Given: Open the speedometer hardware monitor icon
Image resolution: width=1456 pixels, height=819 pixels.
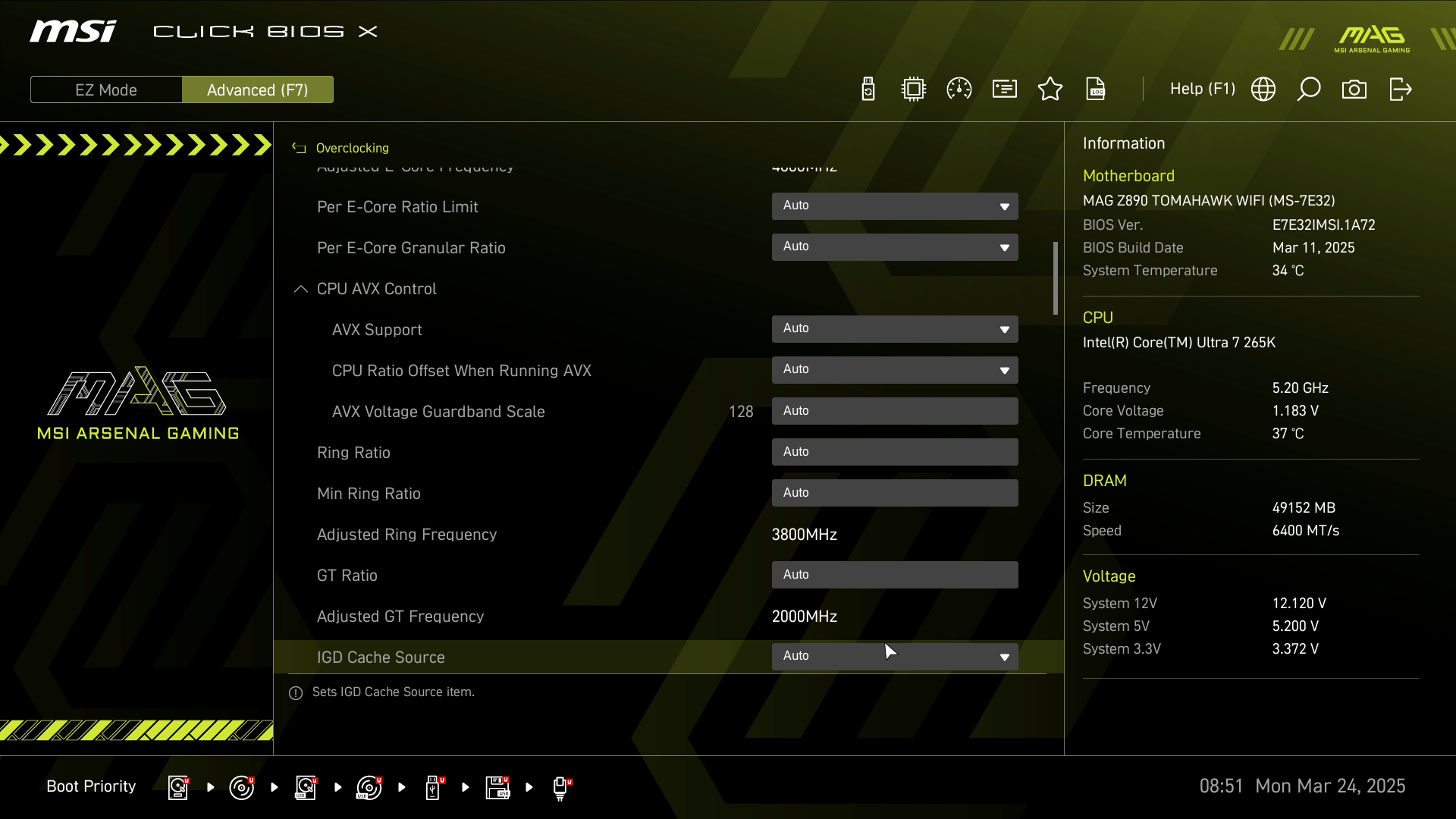Looking at the screenshot, I should pos(959,89).
